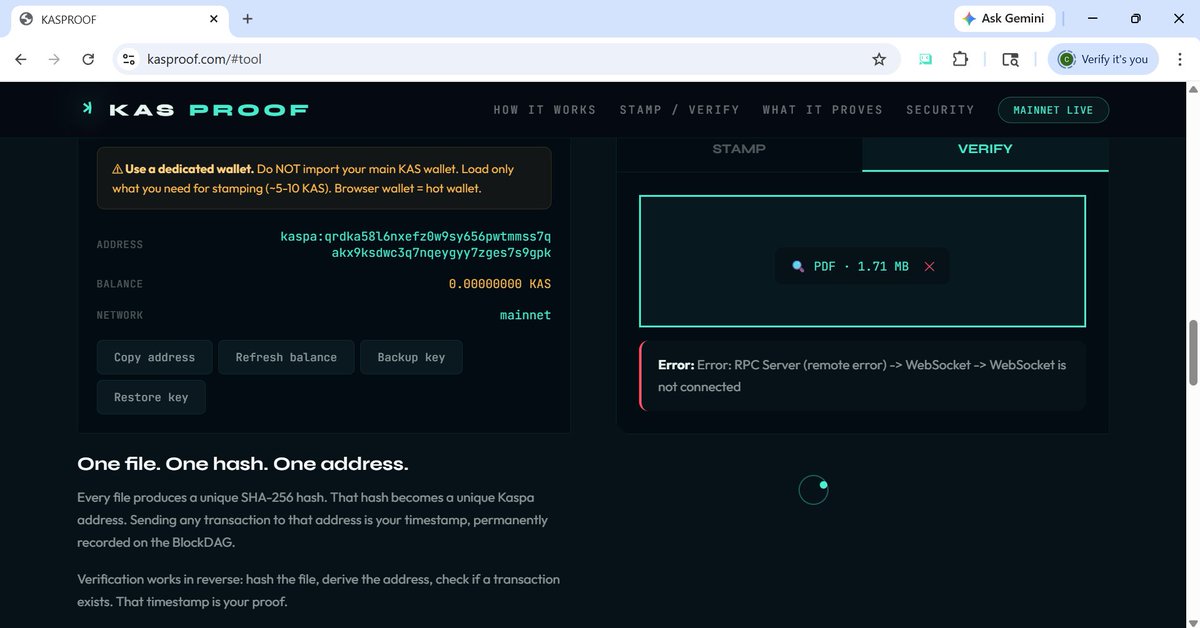This screenshot has width=1200, height=628.
Task: Click the Verify it's you profile chip
Action: [x=1104, y=59]
